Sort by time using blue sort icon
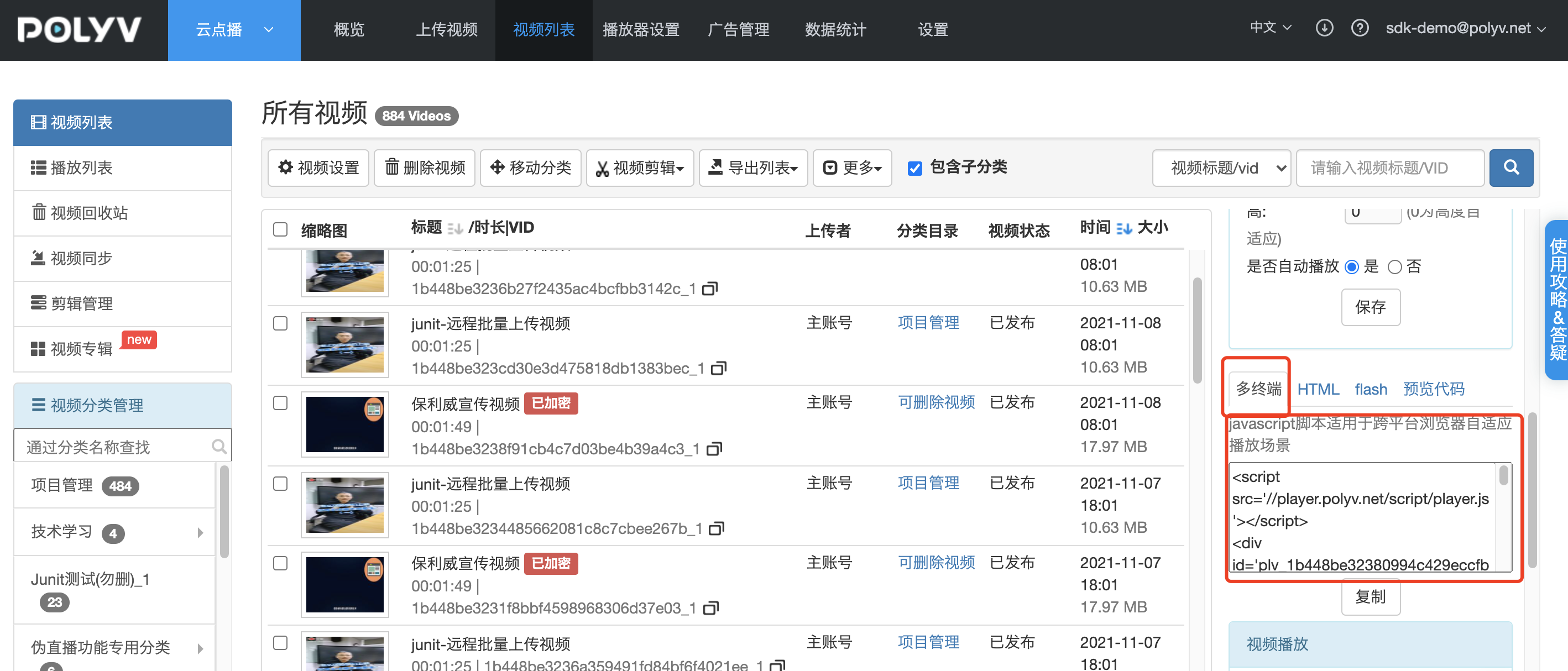The height and width of the screenshot is (671, 1568). (1123, 228)
